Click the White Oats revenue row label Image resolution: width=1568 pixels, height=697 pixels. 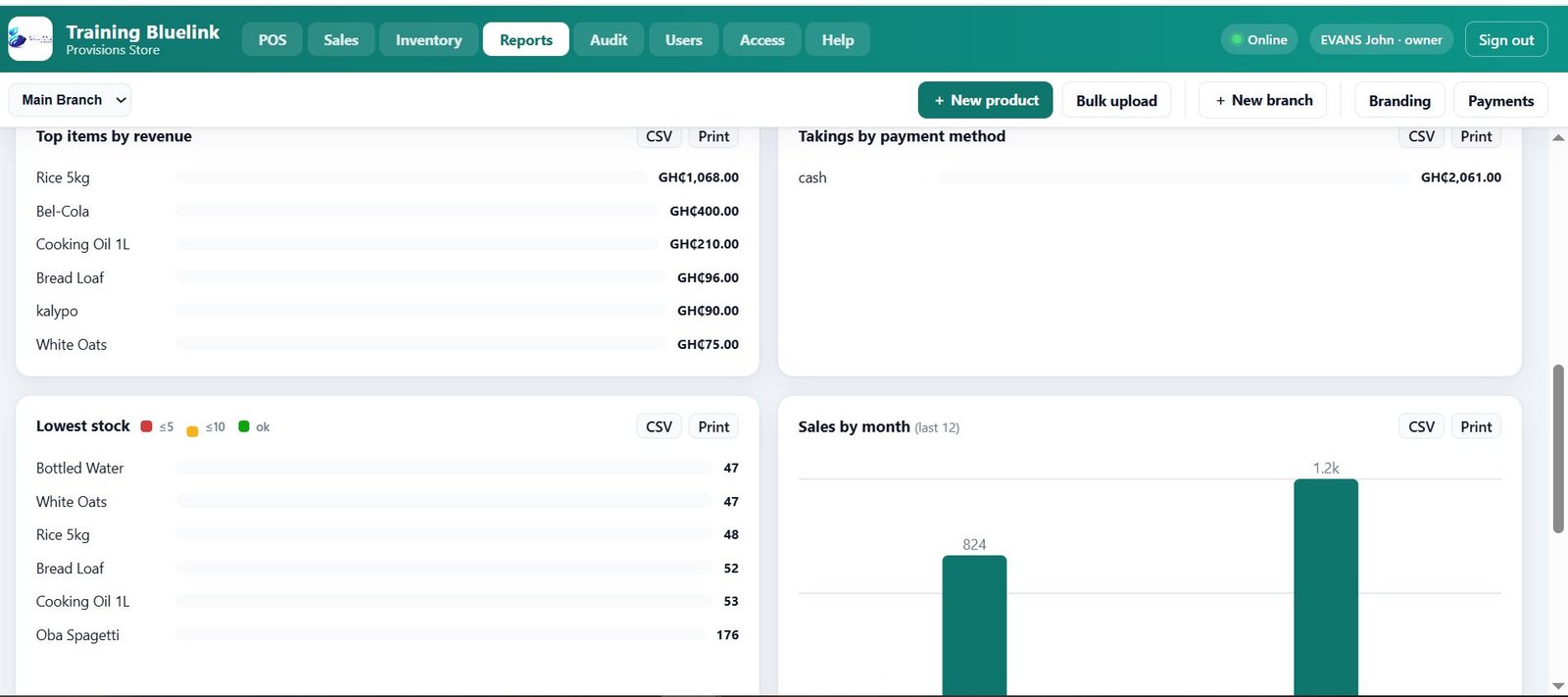[x=72, y=344]
